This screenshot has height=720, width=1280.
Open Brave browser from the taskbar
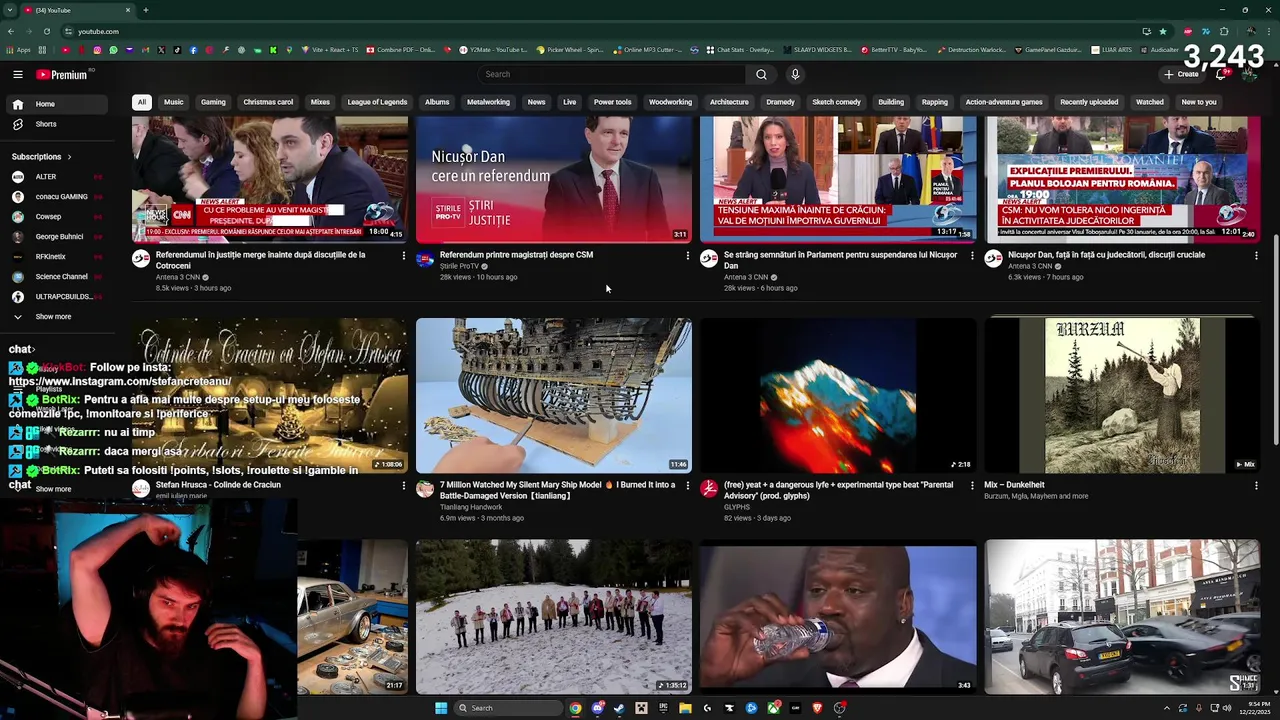[817, 708]
